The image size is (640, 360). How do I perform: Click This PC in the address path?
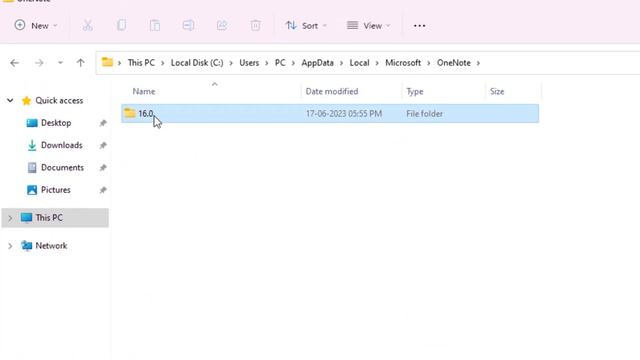click(141, 63)
